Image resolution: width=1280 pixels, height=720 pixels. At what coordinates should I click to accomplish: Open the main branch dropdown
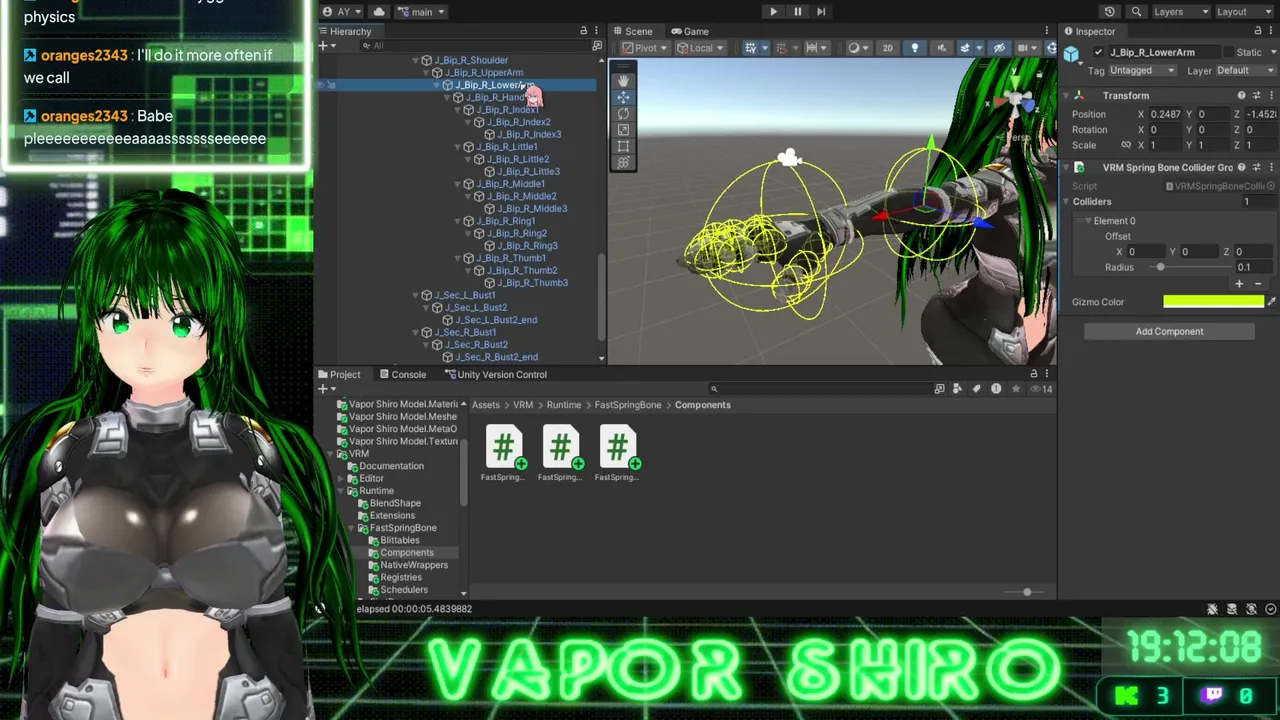click(x=421, y=12)
